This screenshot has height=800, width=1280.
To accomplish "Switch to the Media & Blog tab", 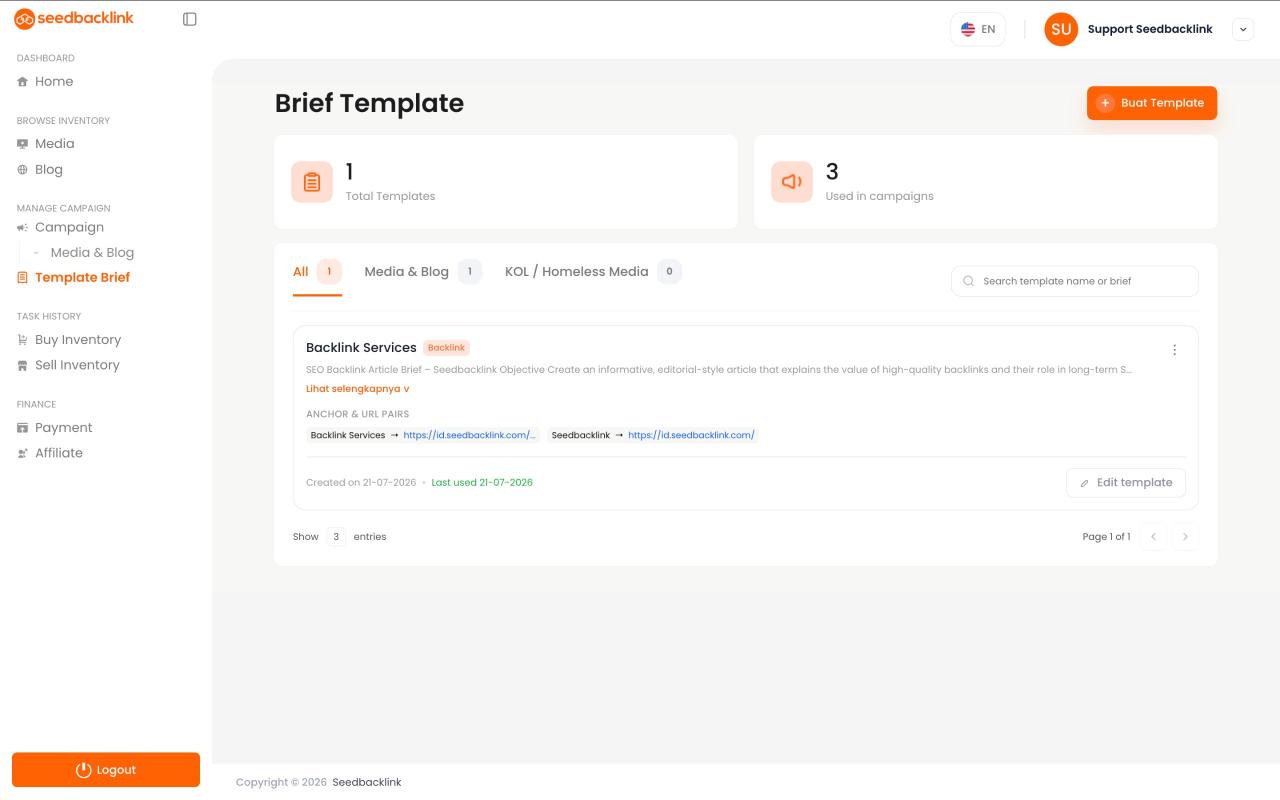I will [x=423, y=272].
